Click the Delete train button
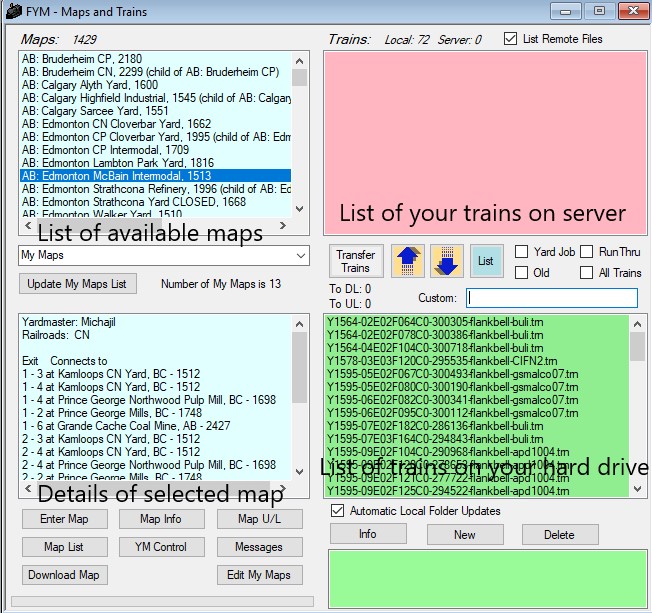The width and height of the screenshot is (652, 613). (x=560, y=535)
